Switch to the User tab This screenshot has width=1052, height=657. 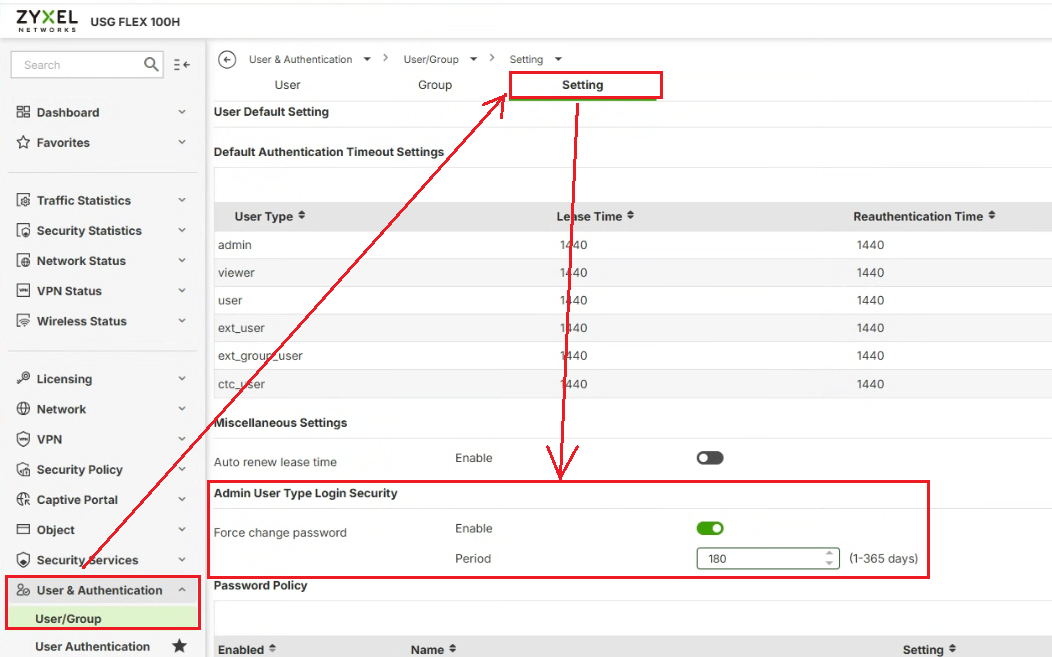coord(287,85)
